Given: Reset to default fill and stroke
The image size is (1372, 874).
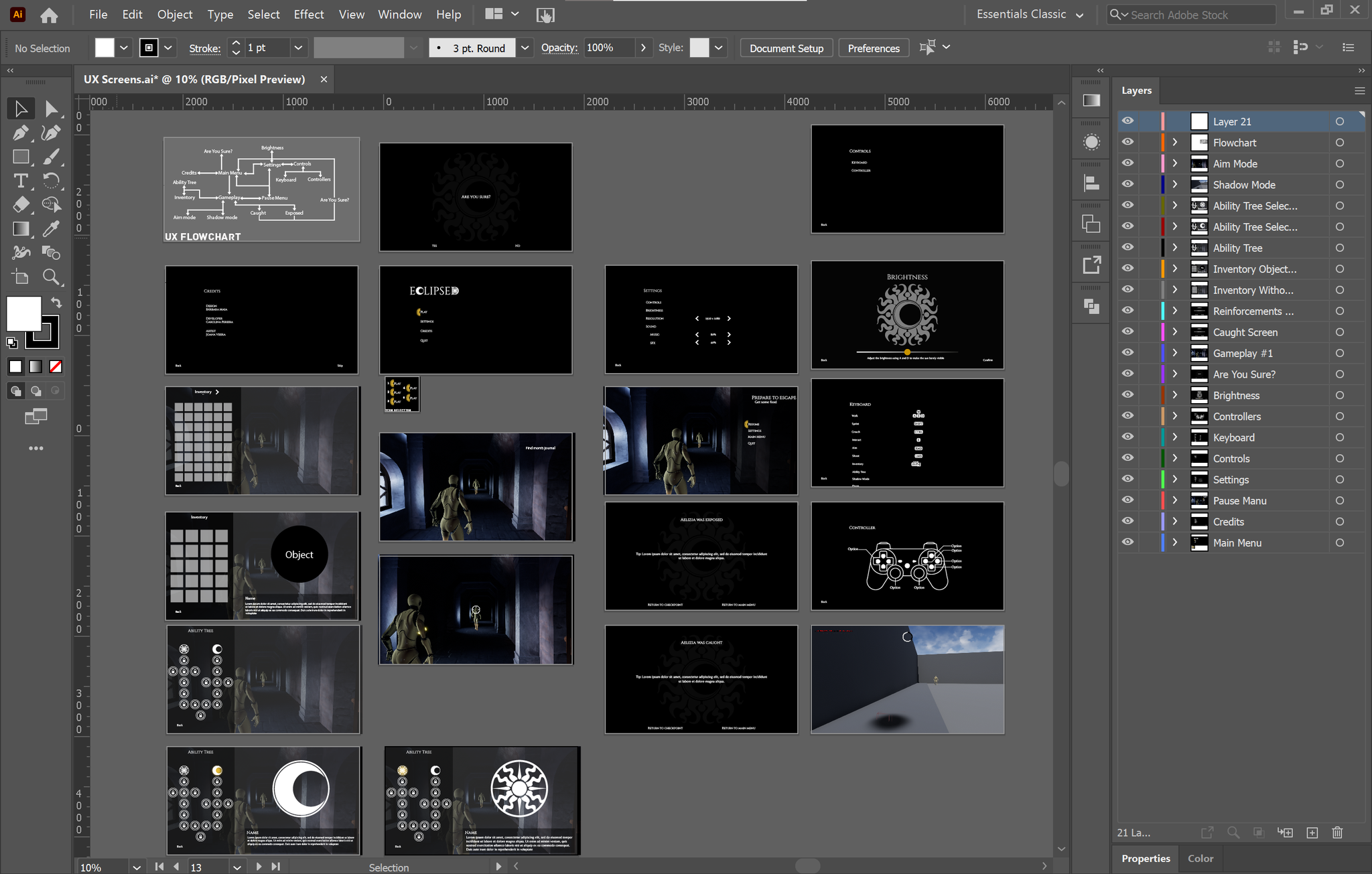Looking at the screenshot, I should coord(12,343).
